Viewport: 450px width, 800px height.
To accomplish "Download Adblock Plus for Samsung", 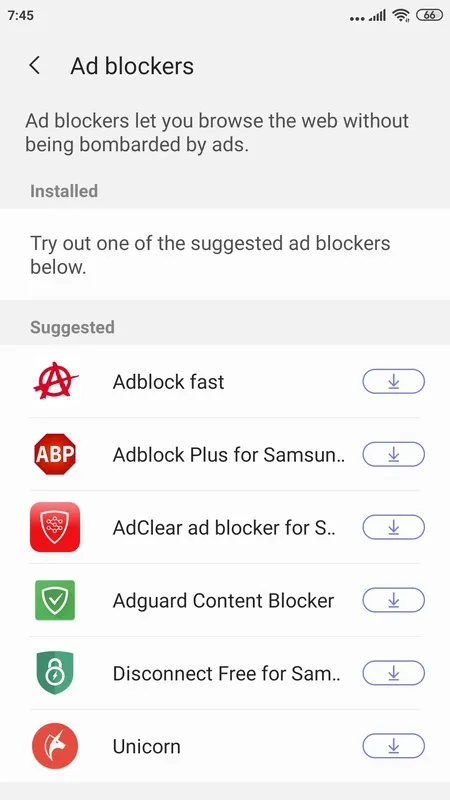I will pos(393,454).
